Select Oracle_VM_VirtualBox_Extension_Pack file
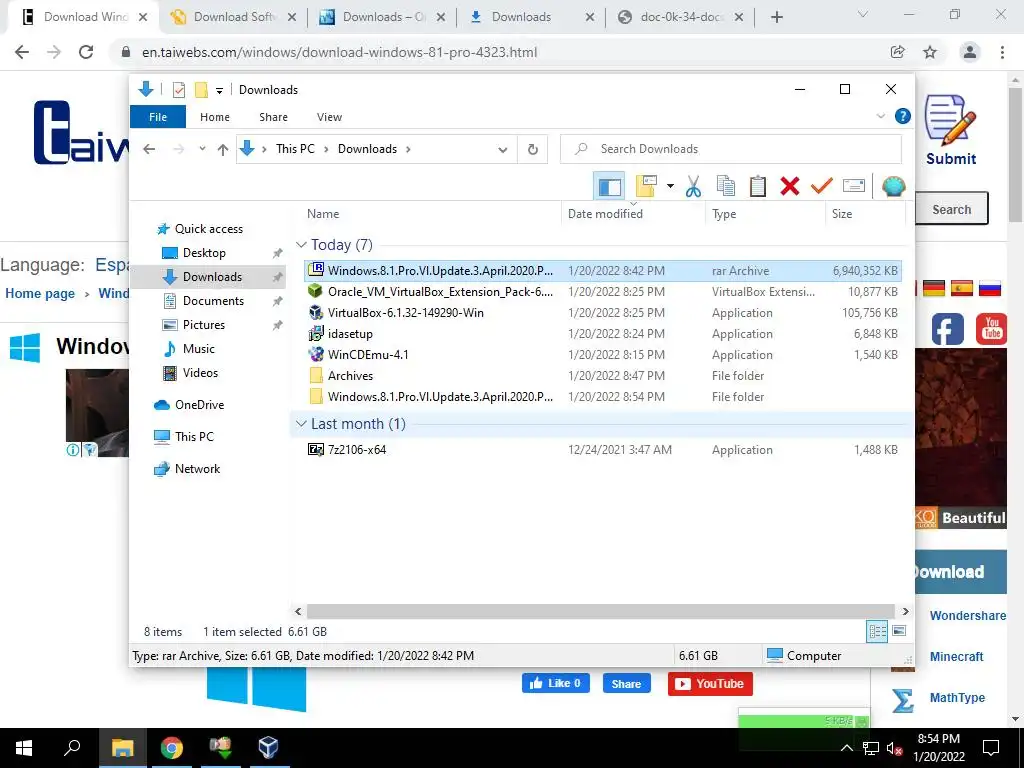 pyautogui.click(x=603, y=291)
